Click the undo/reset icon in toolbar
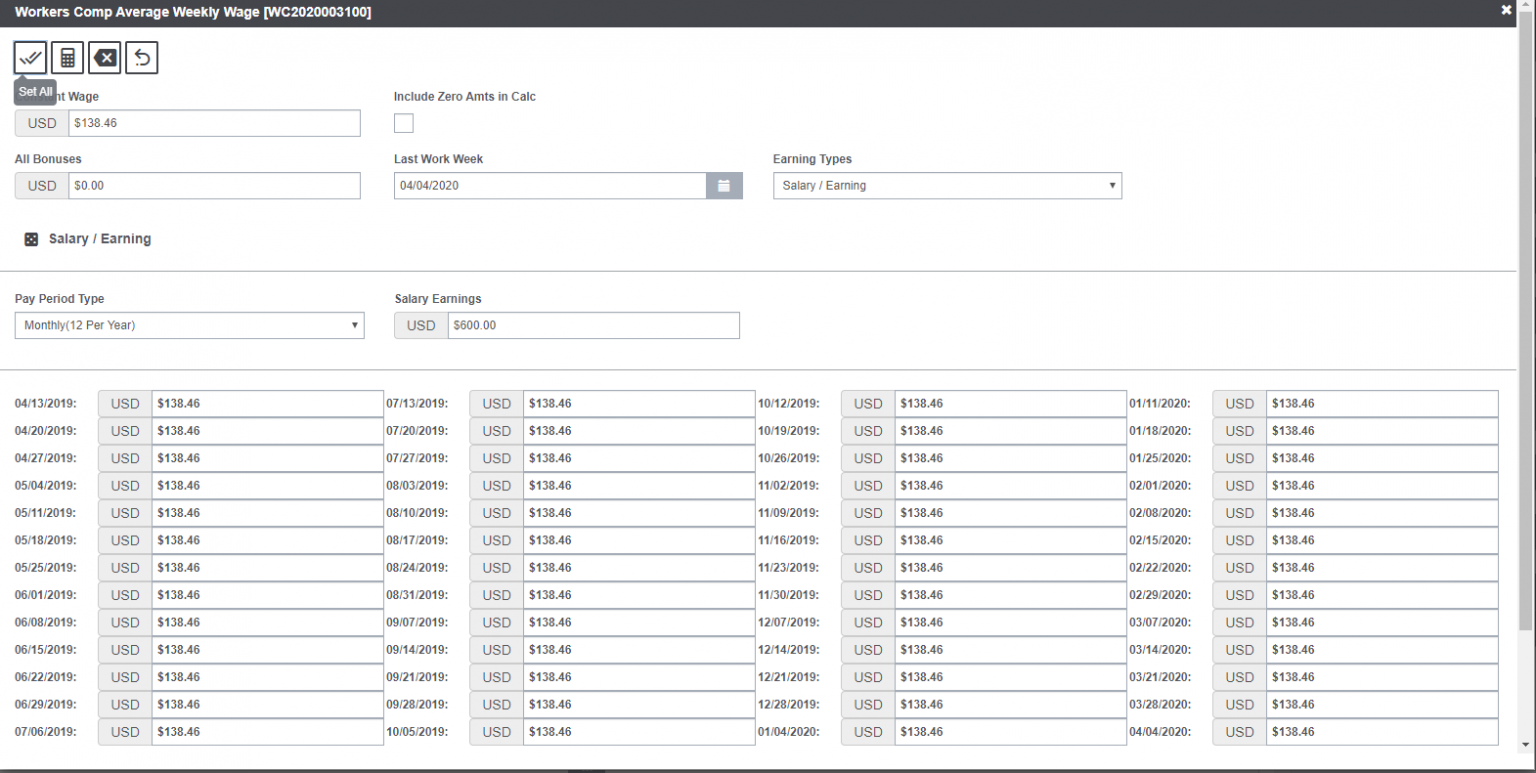Screen dimensions: 1536x773 [141, 57]
